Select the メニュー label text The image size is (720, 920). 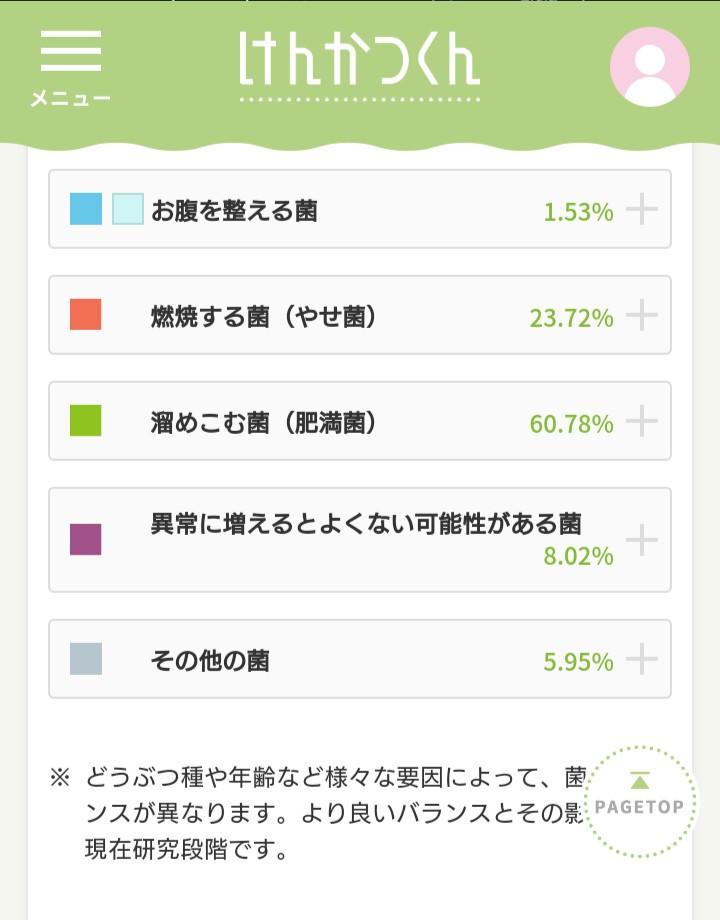pos(70,98)
